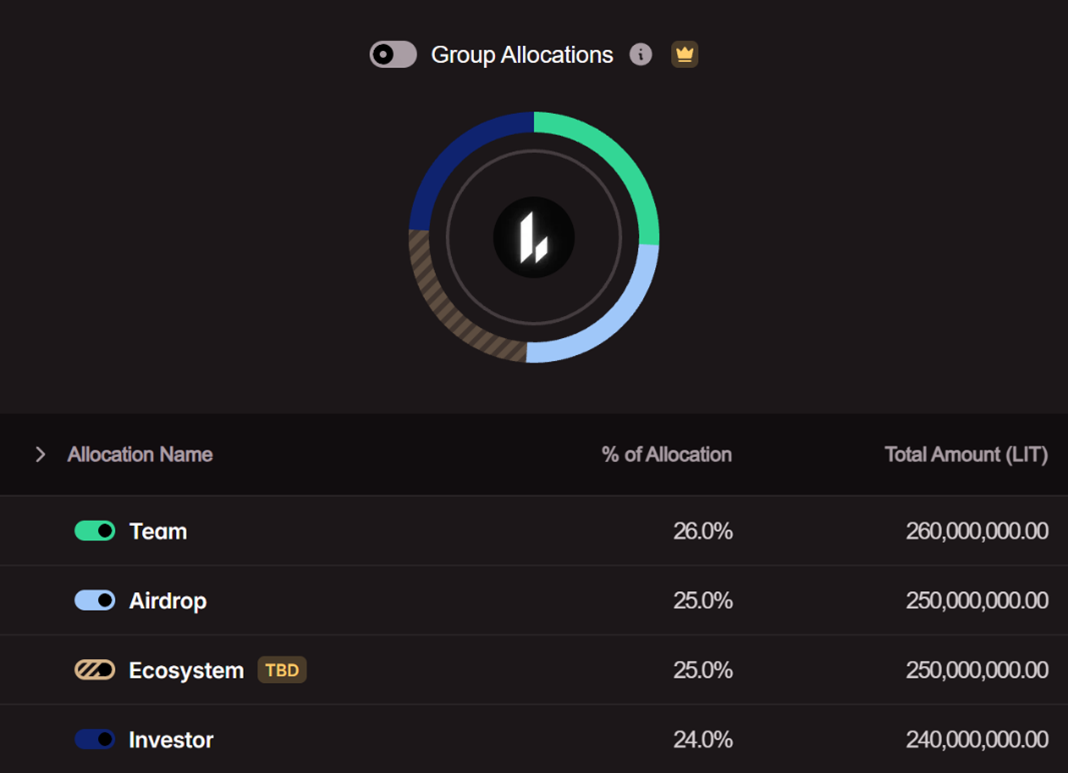Screen dimensions: 1068x773
Task: Click the gold crown premium icon
Action: click(685, 54)
